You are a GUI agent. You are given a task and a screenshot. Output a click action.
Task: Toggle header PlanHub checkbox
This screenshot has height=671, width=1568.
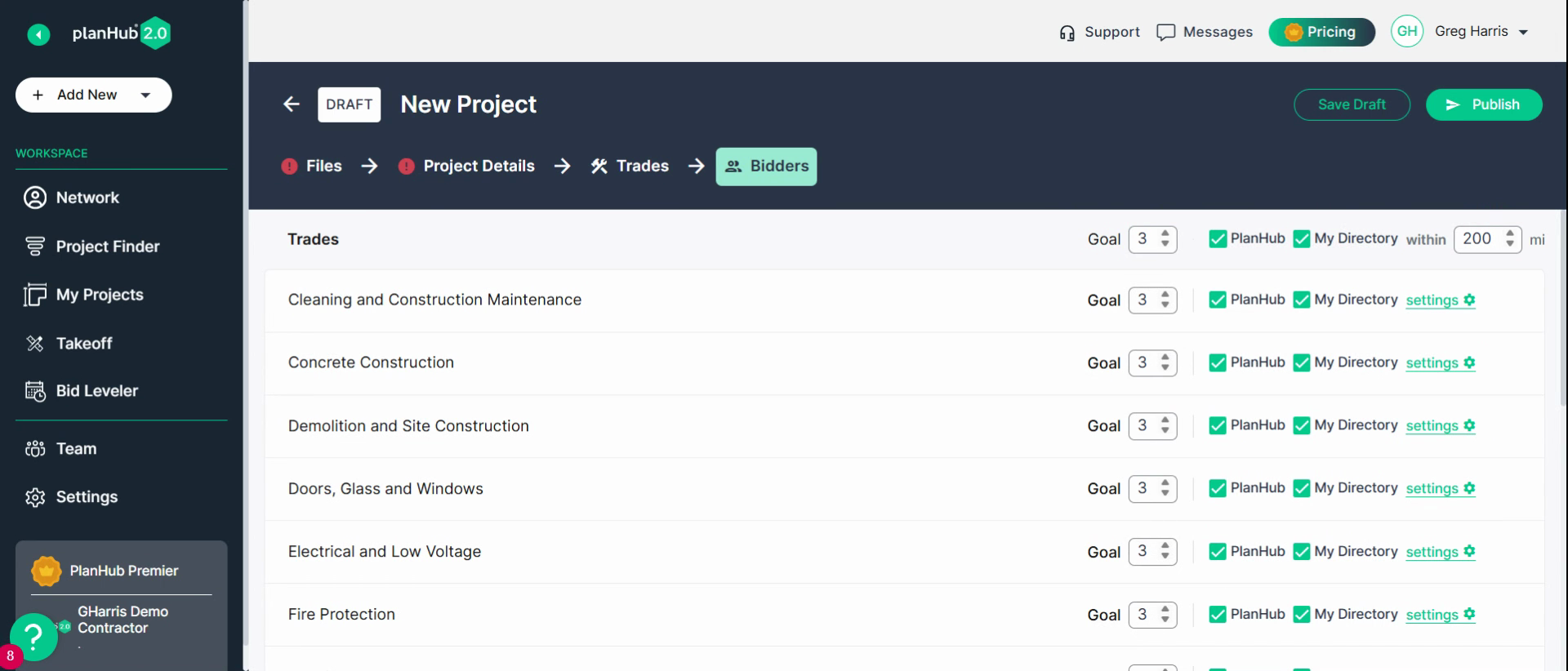[1218, 238]
